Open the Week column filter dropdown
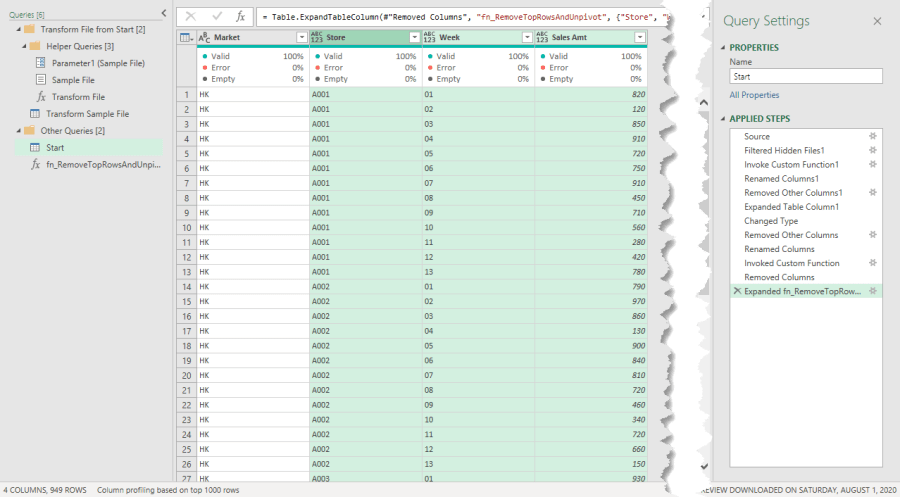Image resolution: width=900 pixels, height=497 pixels. click(x=526, y=37)
